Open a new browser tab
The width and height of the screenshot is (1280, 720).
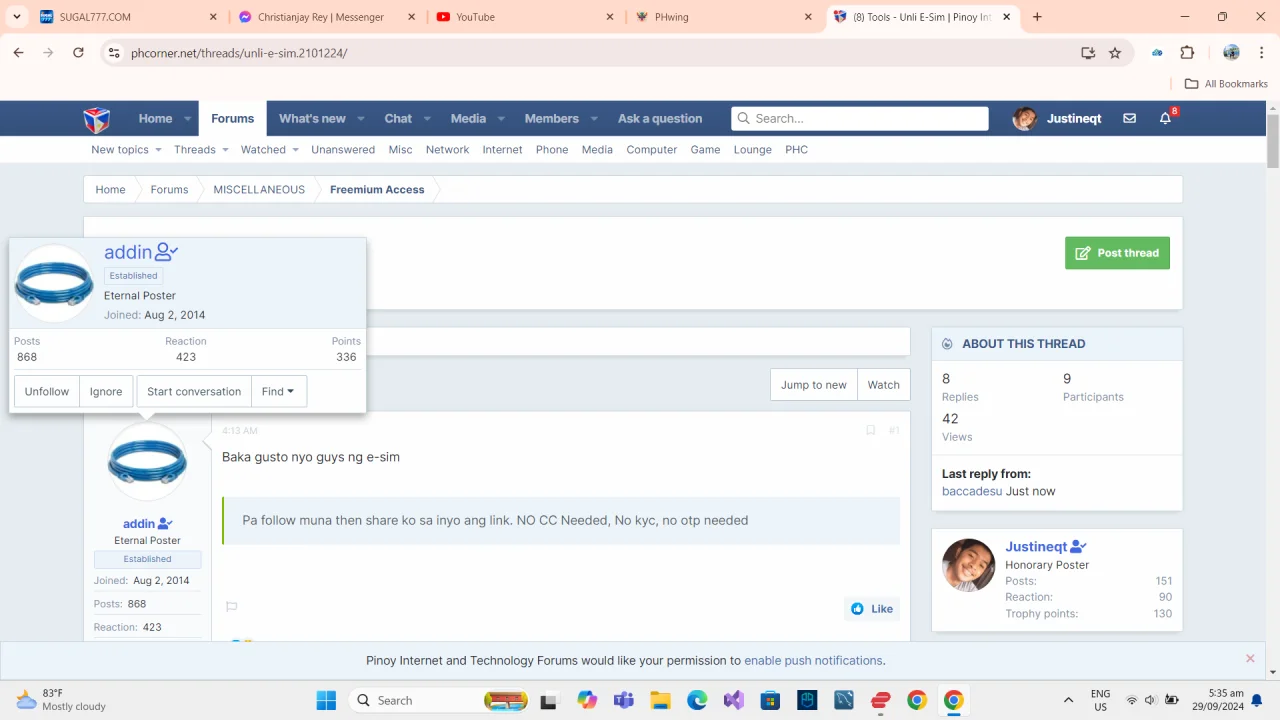click(x=1037, y=17)
